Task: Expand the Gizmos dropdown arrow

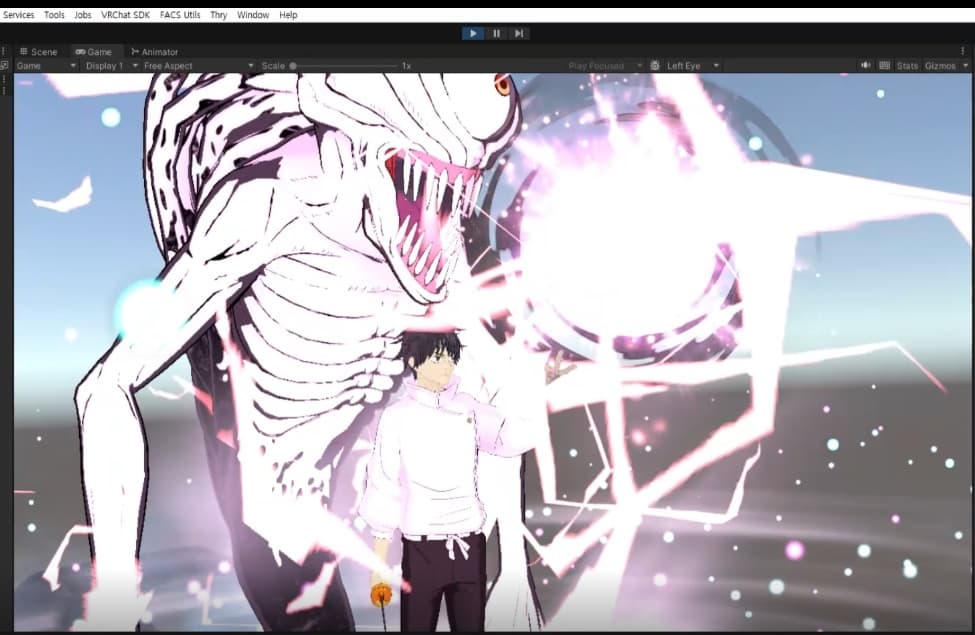Action: 966,66
